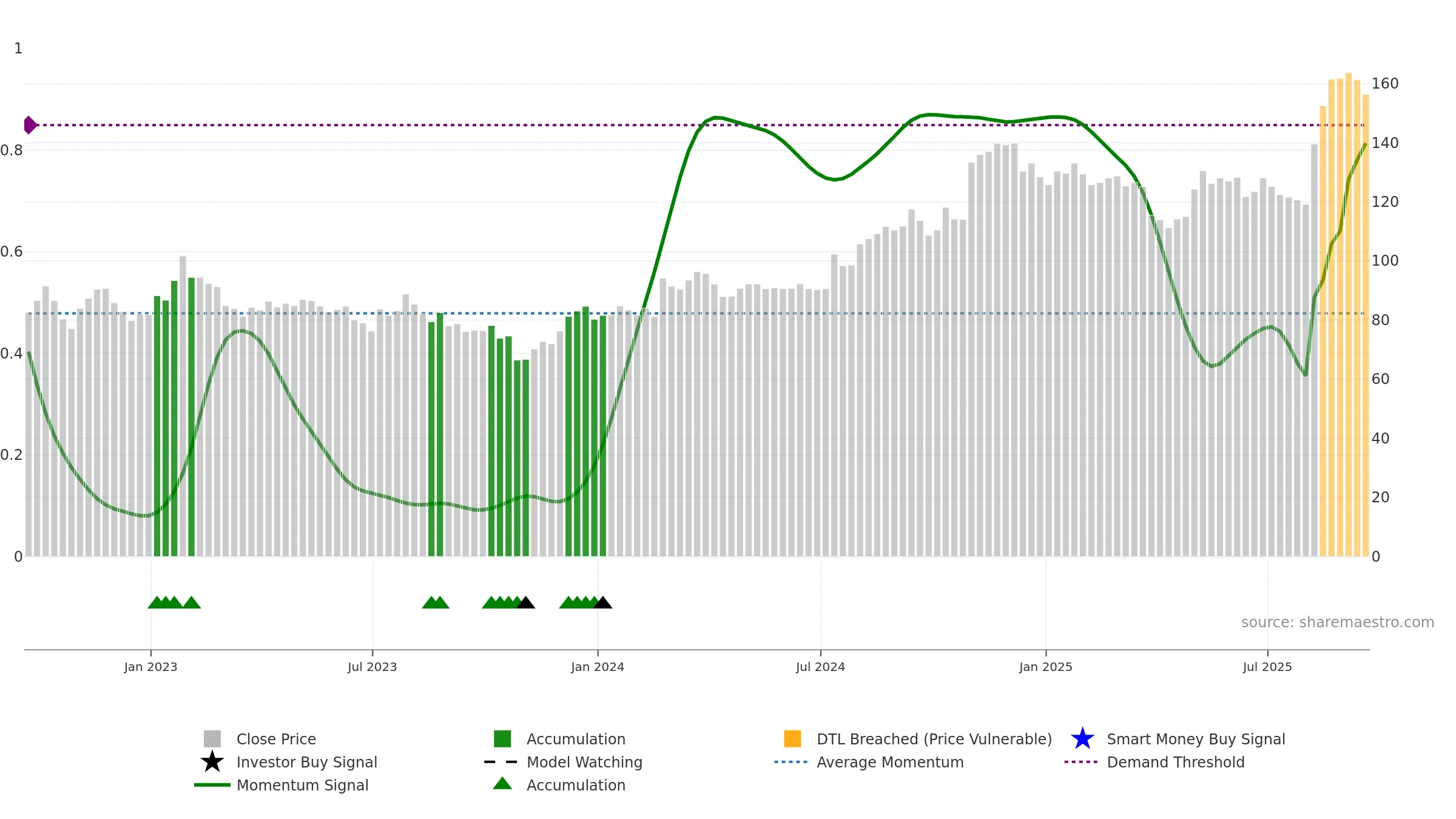Image resolution: width=1456 pixels, height=819 pixels.
Task: Click the purple diamond Demand Threshold marker
Action: coord(30,125)
